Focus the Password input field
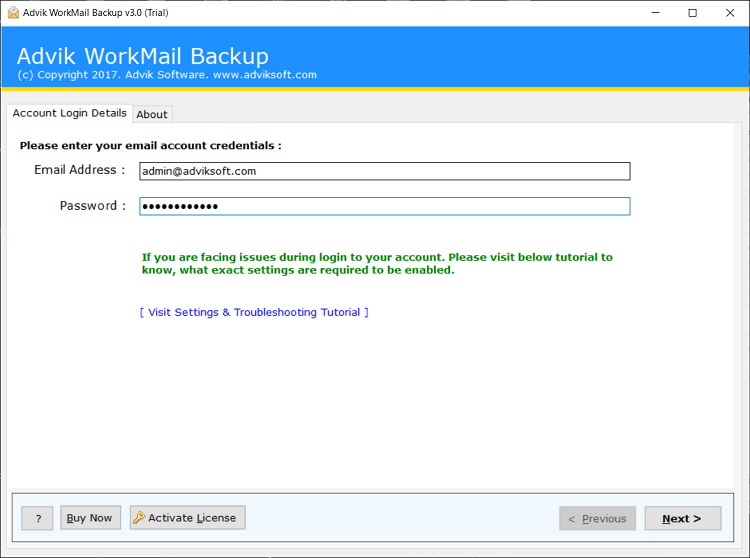This screenshot has height=558, width=750. point(385,206)
